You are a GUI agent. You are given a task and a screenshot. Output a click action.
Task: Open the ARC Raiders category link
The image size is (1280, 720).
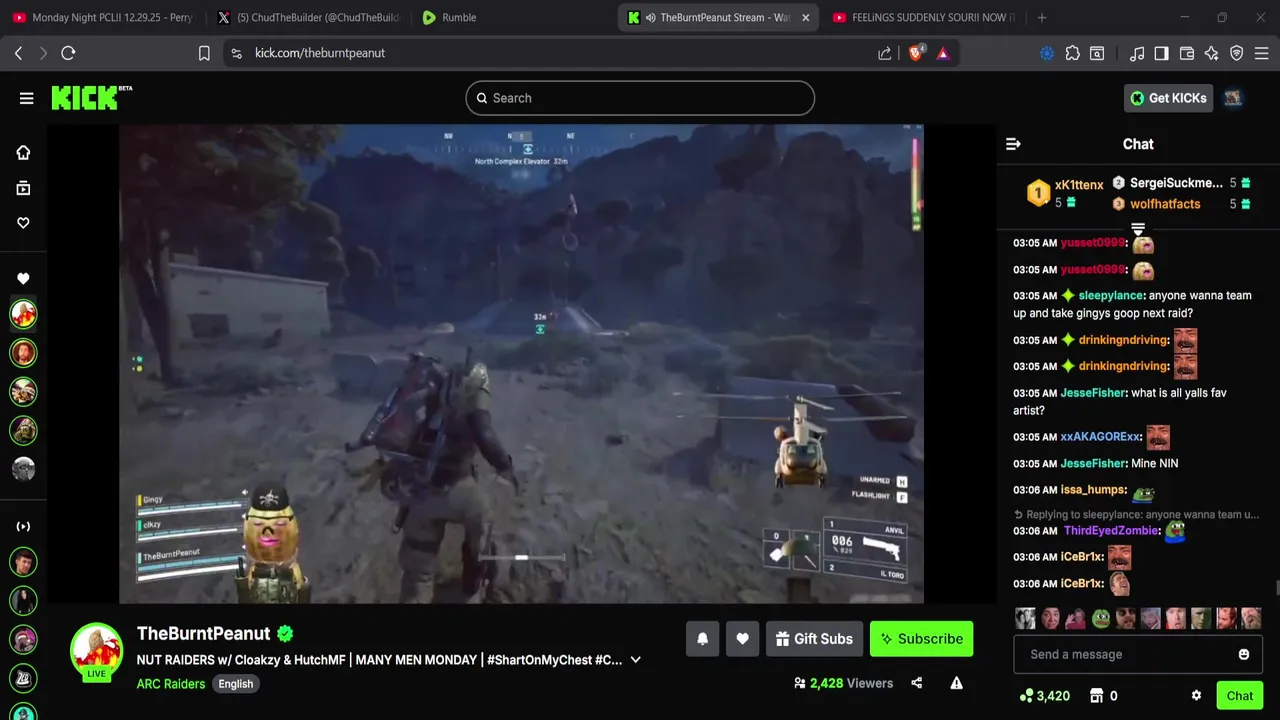tap(171, 684)
